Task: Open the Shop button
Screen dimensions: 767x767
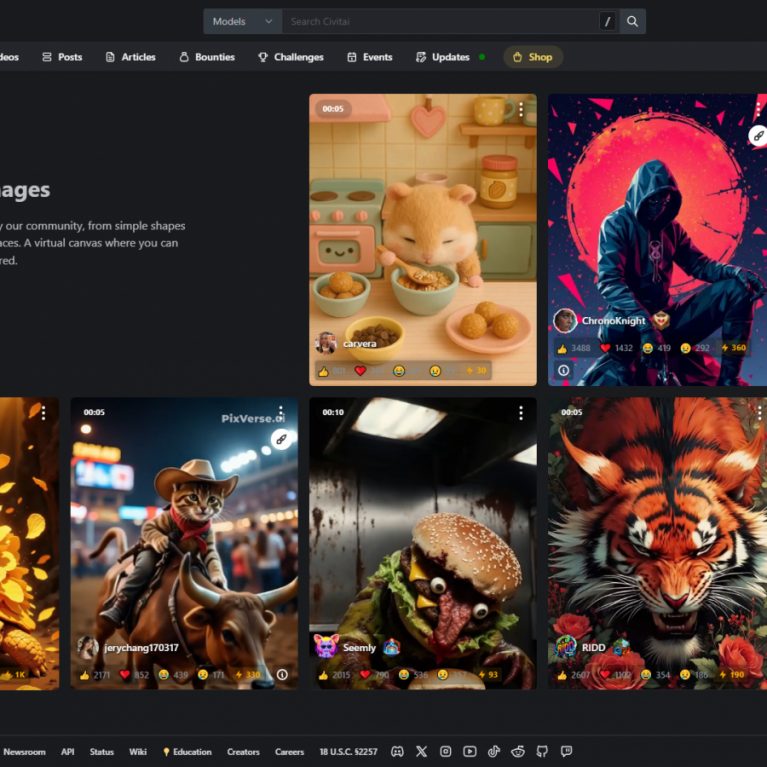Action: click(x=533, y=57)
